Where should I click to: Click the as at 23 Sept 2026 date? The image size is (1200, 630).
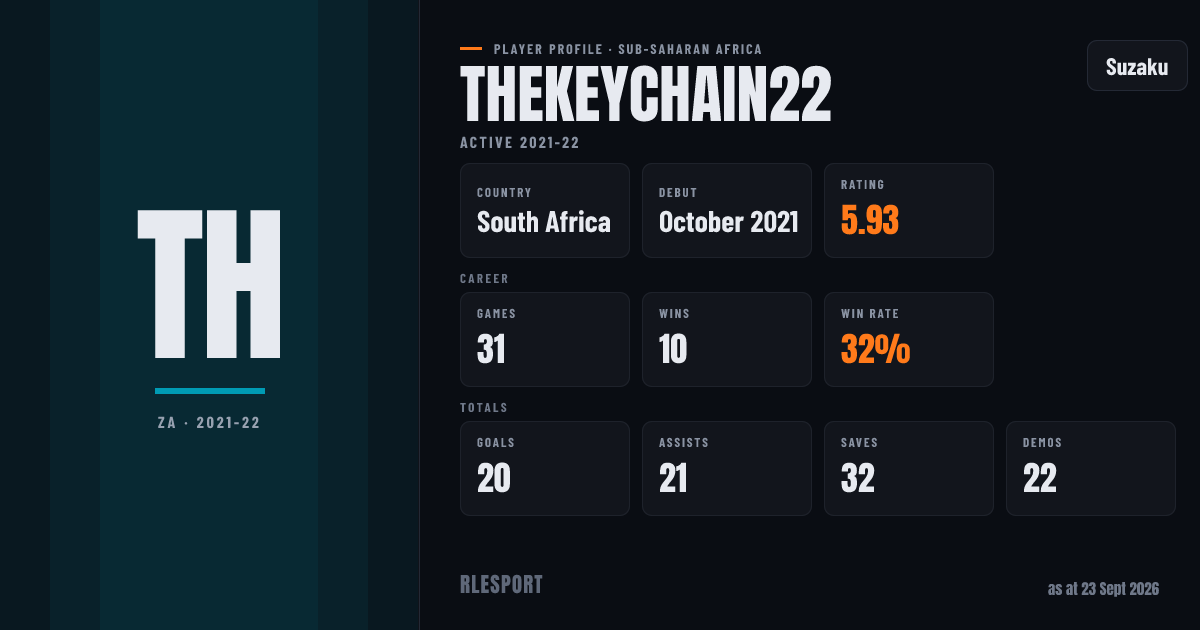[1103, 589]
